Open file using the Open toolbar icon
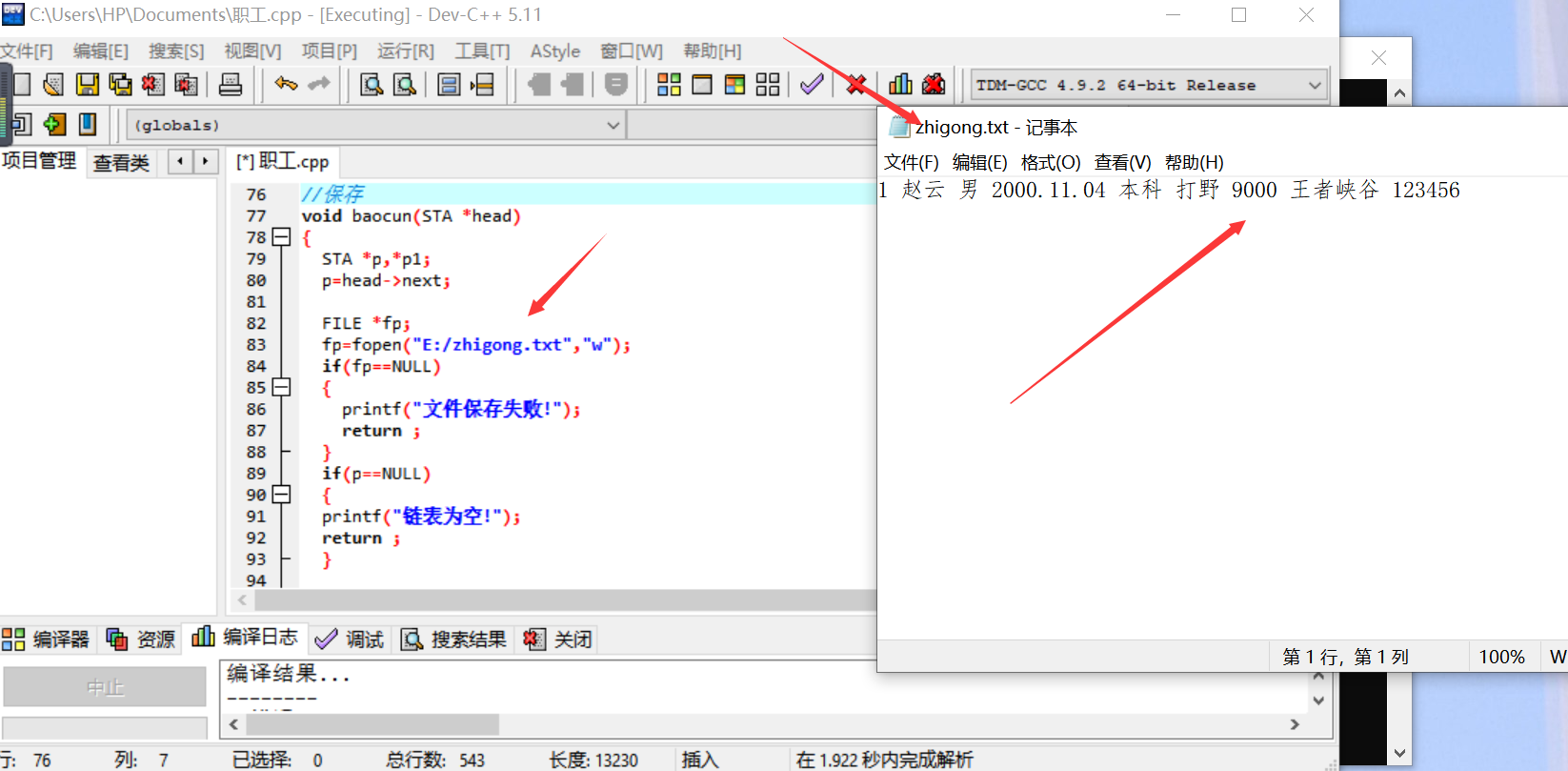Image resolution: width=1568 pixels, height=771 pixels. pyautogui.click(x=54, y=85)
